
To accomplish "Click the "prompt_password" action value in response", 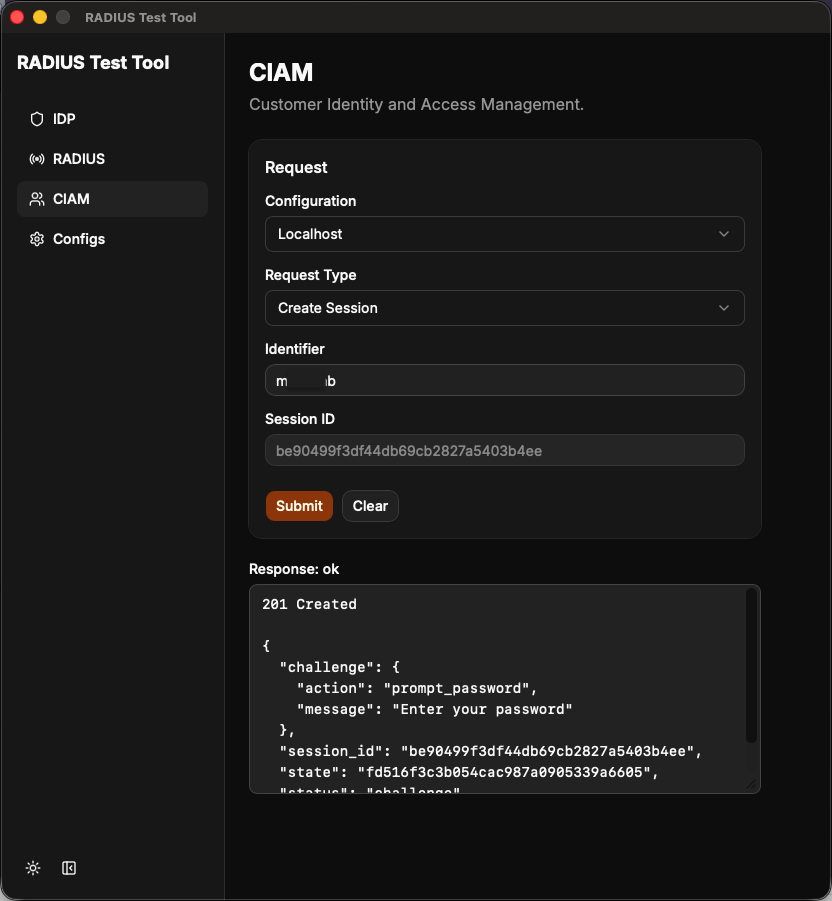I will pos(456,688).
